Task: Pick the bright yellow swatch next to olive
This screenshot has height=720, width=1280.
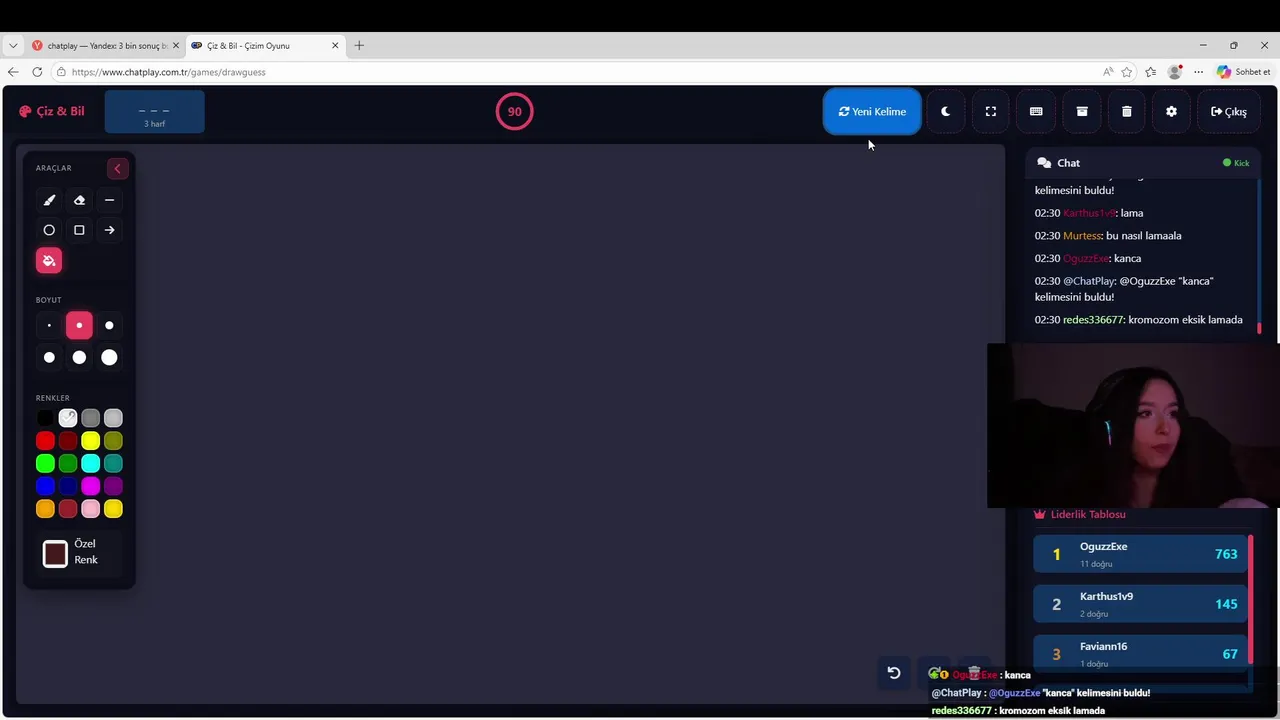Action: tap(91, 441)
